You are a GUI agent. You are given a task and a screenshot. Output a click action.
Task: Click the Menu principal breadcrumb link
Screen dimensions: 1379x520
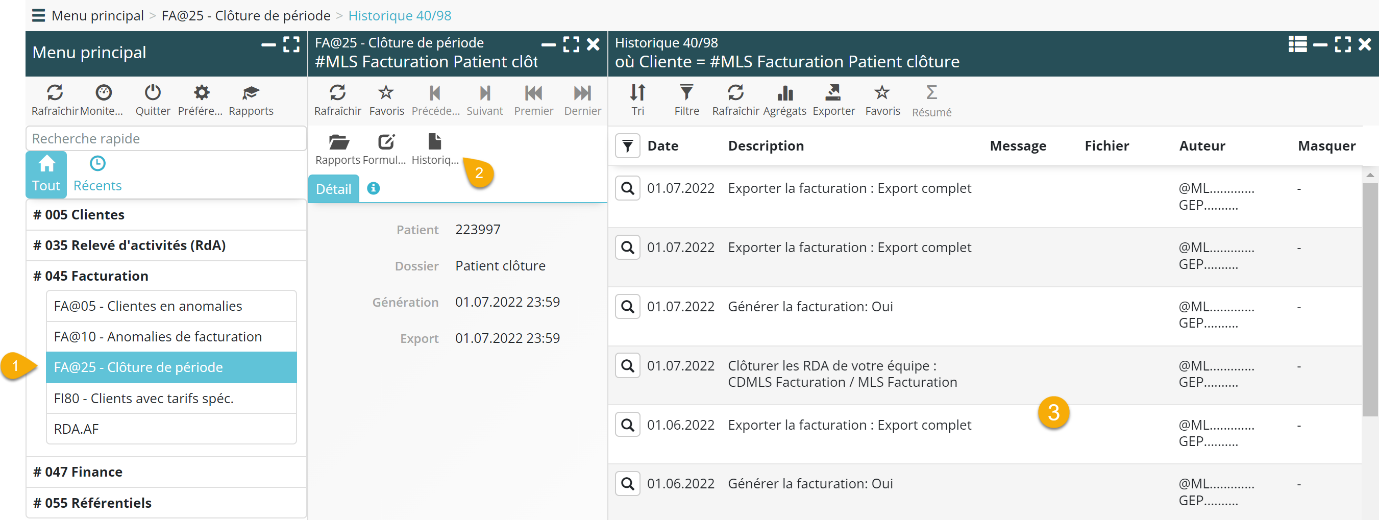point(97,16)
